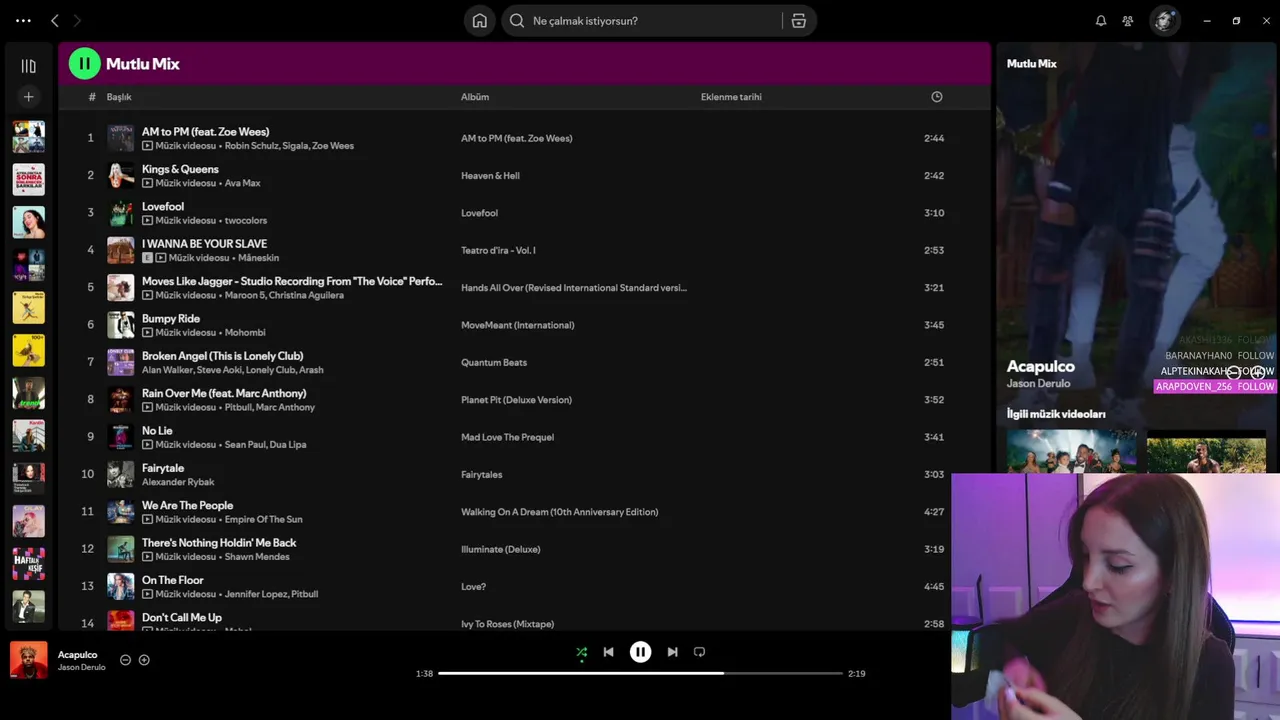Sort by the duration clock icon
The width and height of the screenshot is (1280, 720).
click(937, 97)
